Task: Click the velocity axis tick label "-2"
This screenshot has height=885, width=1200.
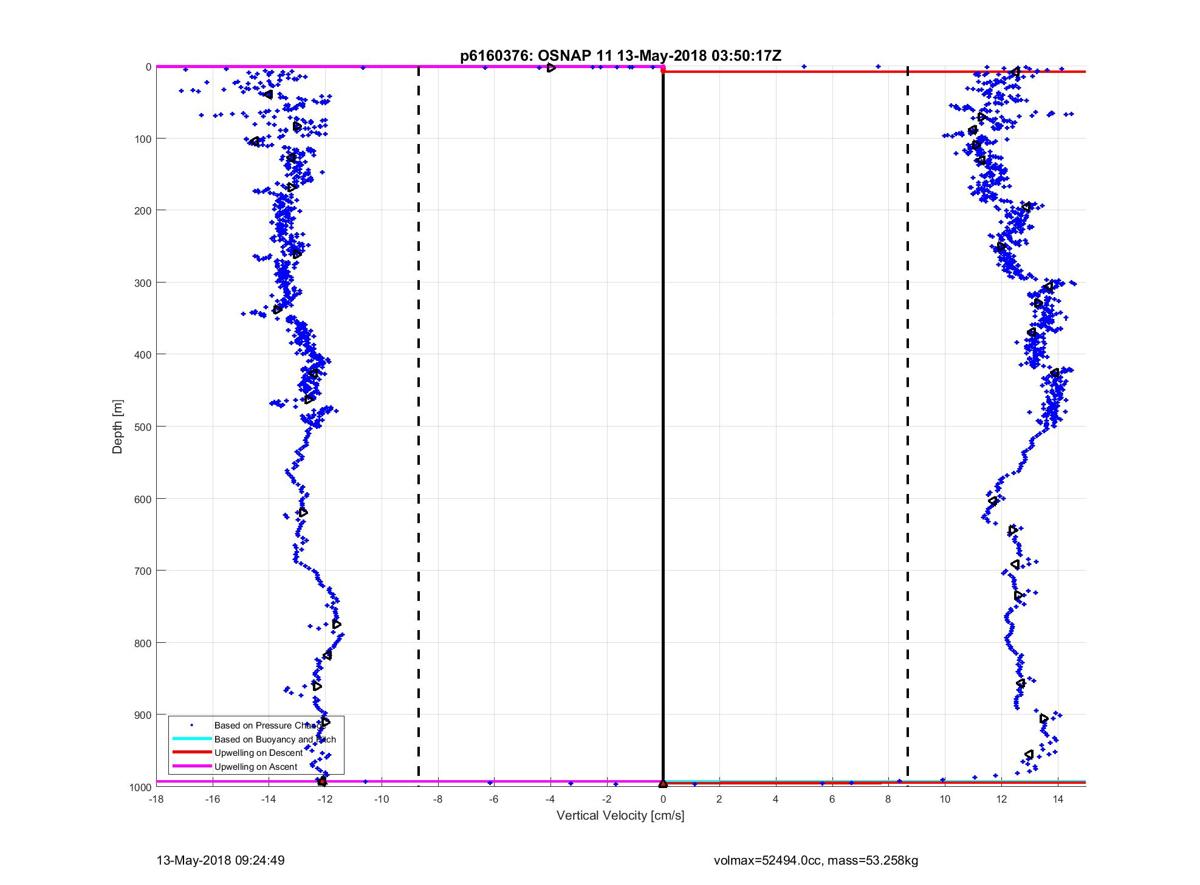Action: 607,799
